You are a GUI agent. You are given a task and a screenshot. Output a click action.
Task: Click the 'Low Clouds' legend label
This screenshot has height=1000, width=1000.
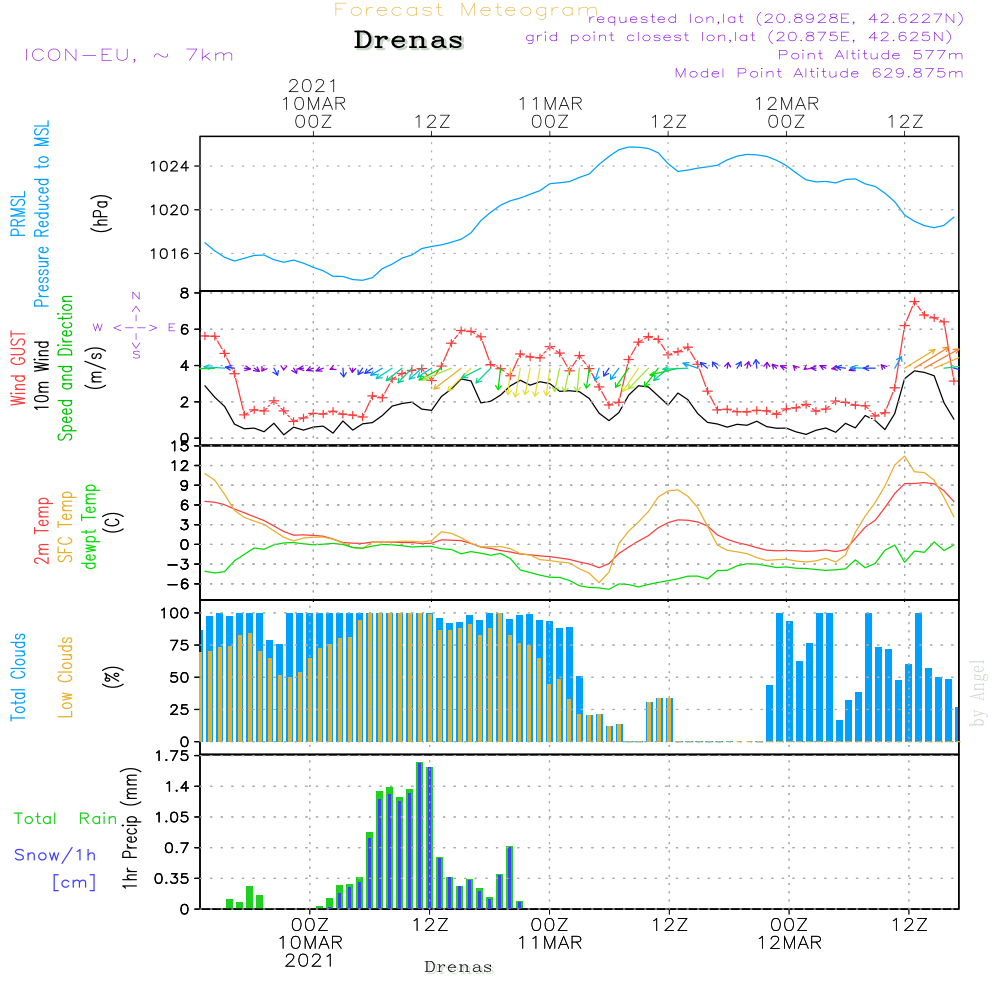pyautogui.click(x=65, y=677)
